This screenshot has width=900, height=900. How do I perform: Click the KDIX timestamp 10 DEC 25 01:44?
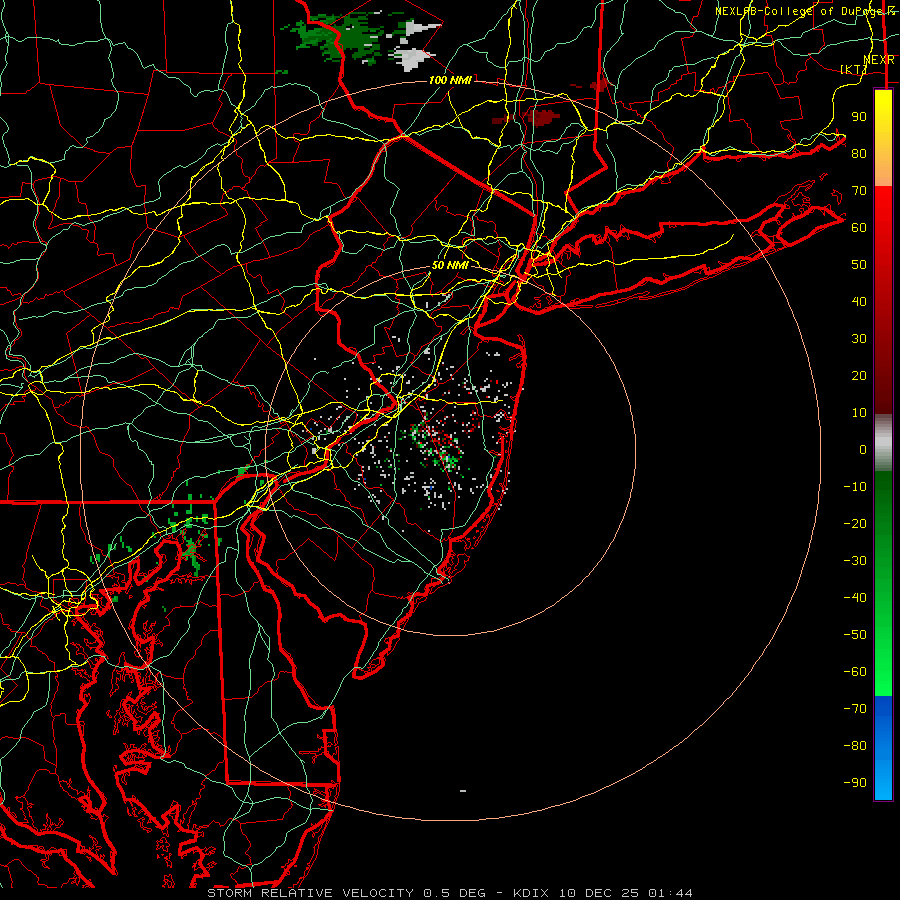coord(603,893)
